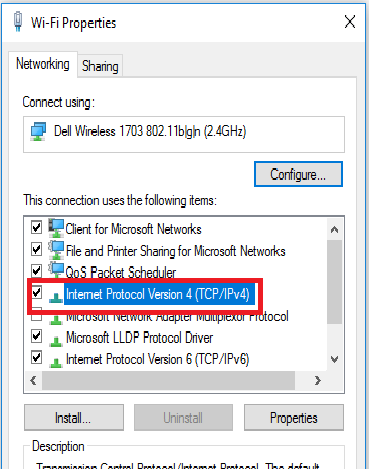Select the Client for Microsoft Networks icon
Screen dimensions: 369x469
[56, 228]
